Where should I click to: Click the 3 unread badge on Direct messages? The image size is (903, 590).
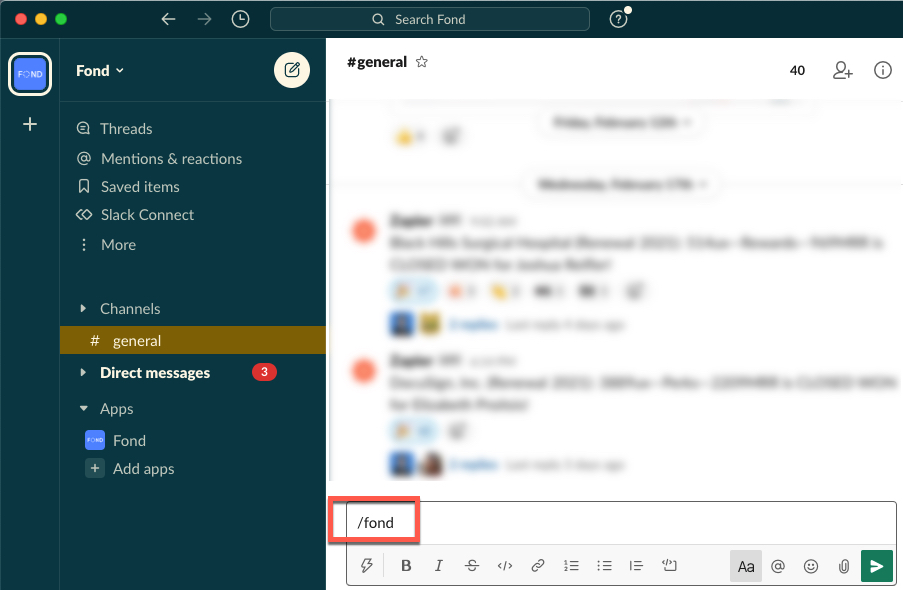tap(264, 372)
